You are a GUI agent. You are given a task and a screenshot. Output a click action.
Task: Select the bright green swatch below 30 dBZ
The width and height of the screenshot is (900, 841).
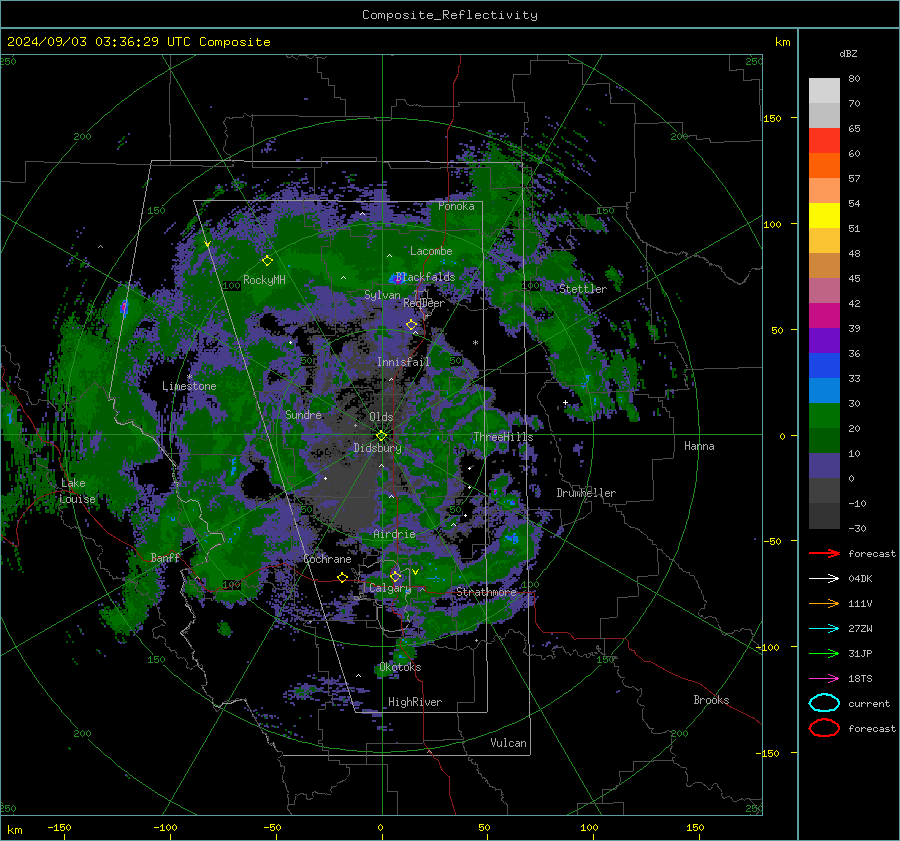pos(824,415)
